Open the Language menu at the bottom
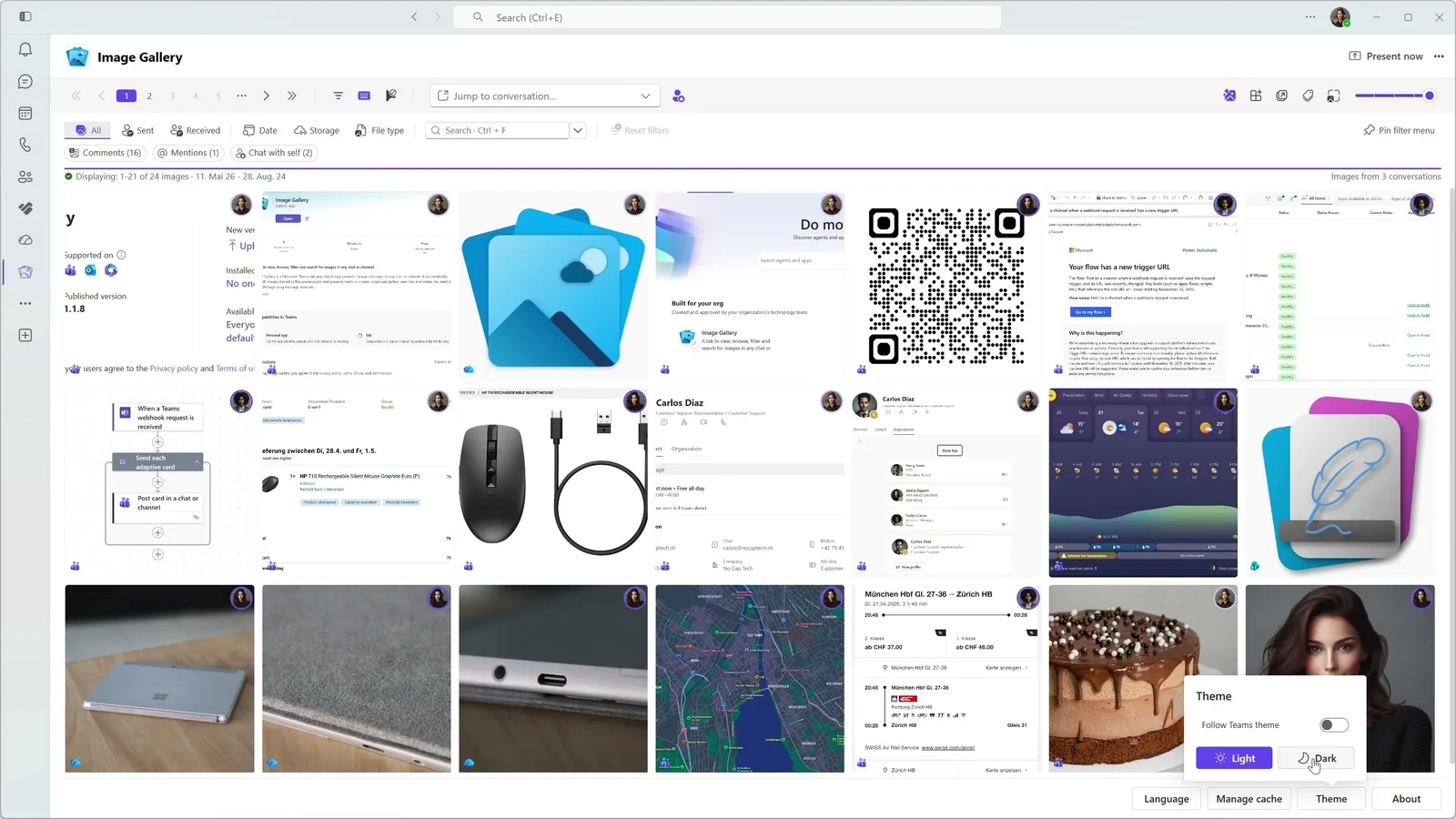 click(1166, 799)
